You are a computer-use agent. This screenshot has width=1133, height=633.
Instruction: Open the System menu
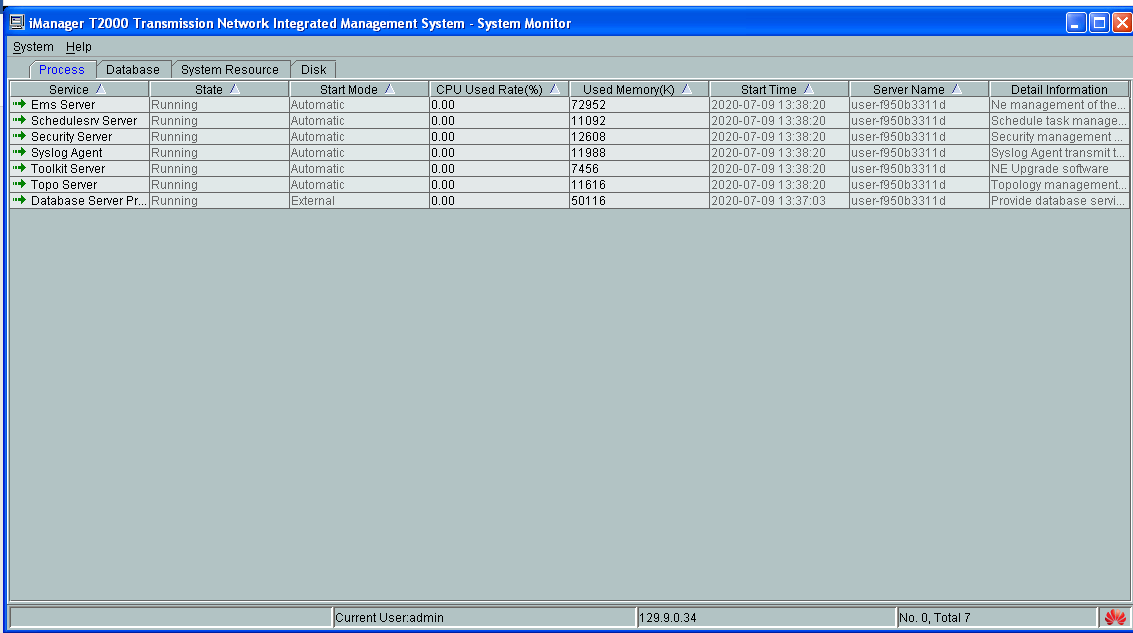point(33,47)
